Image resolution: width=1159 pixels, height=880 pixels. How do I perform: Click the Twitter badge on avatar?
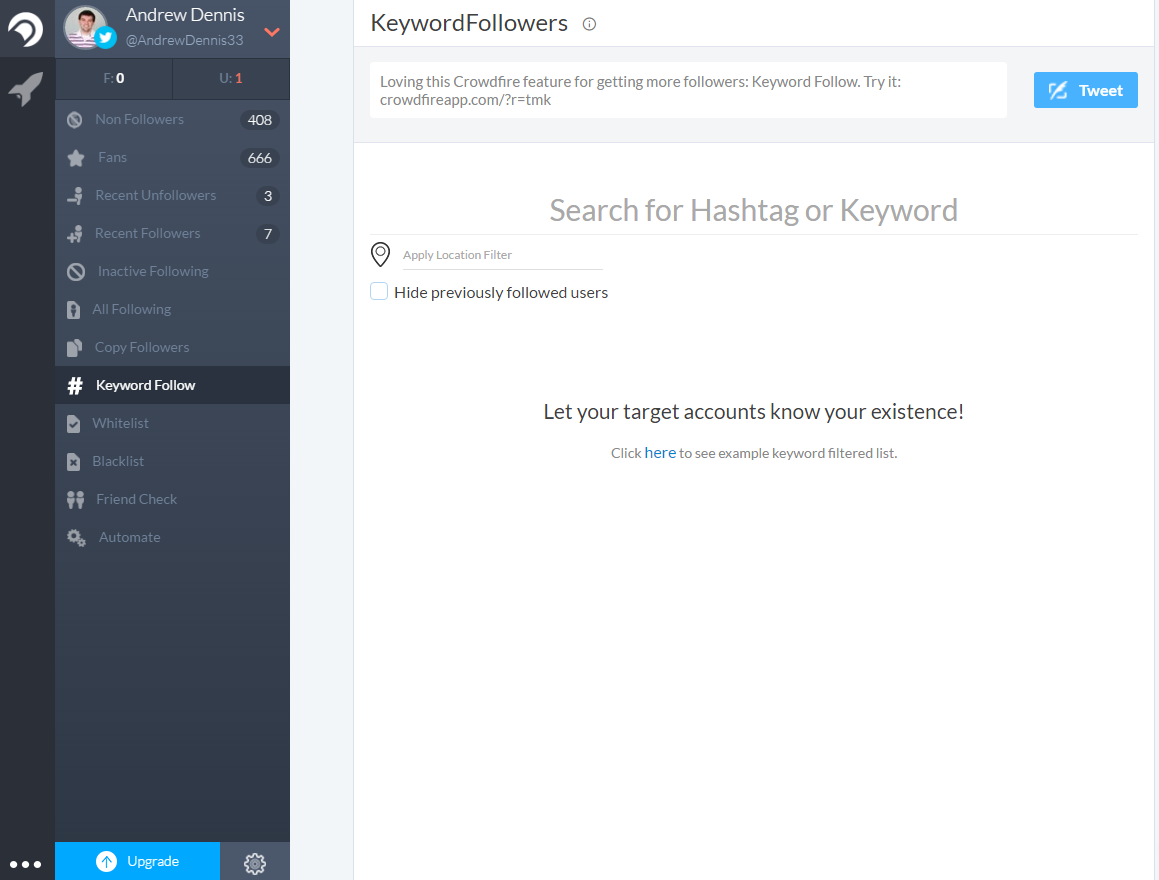pyautogui.click(x=106, y=38)
